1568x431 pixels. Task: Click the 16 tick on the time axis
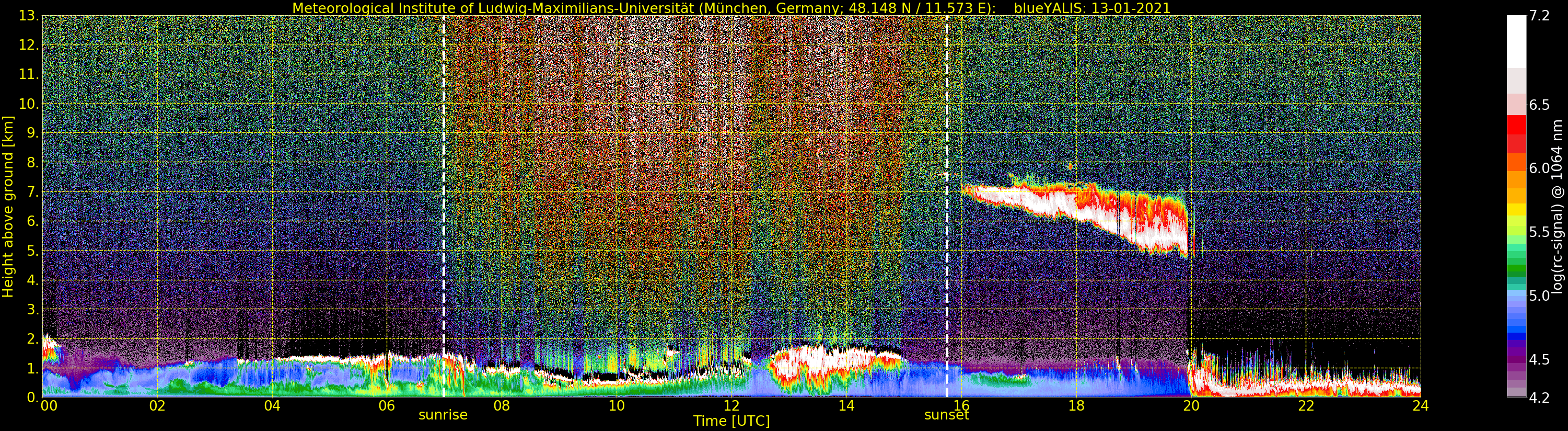961,406
